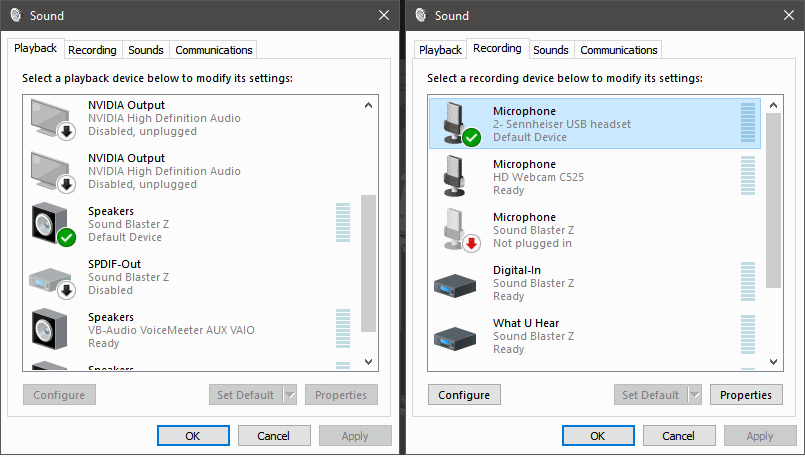Click Configure button in the recording window

[x=464, y=395]
